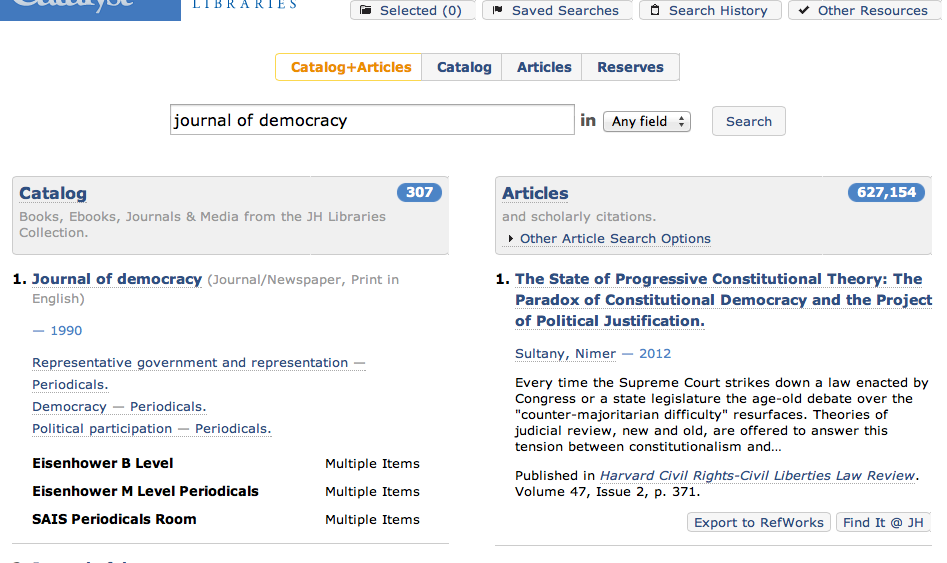Open The State of Progressive Constitutional Theory article
947x563 pixels.
click(723, 300)
